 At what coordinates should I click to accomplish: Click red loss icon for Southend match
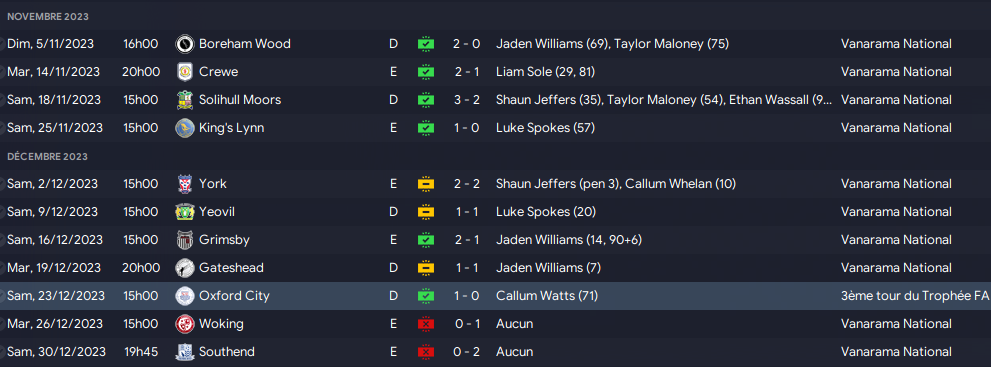click(x=426, y=352)
